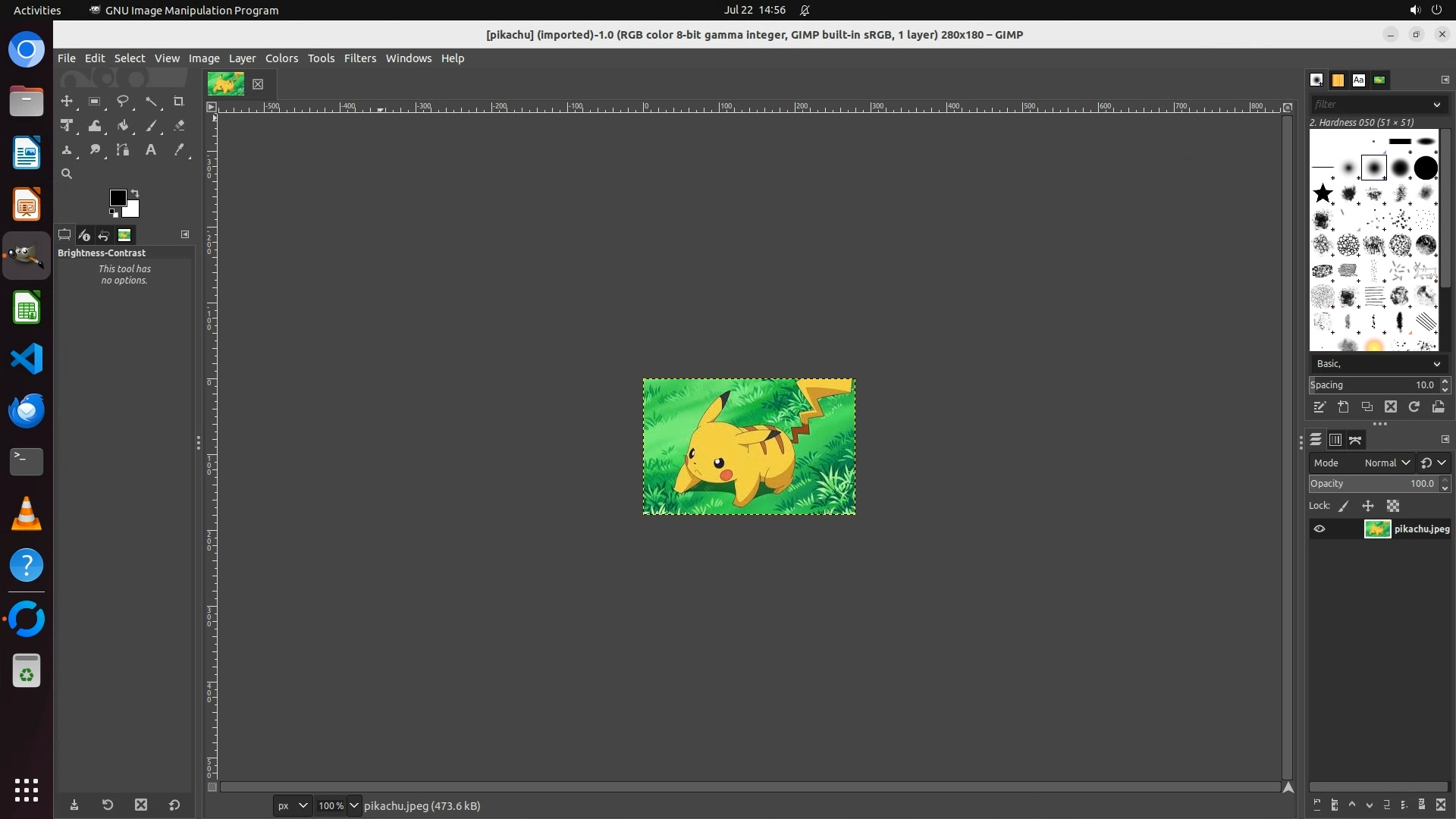Toggle lock pixels paintbrush icon
This screenshot has height=819, width=1456.
click(x=1344, y=507)
